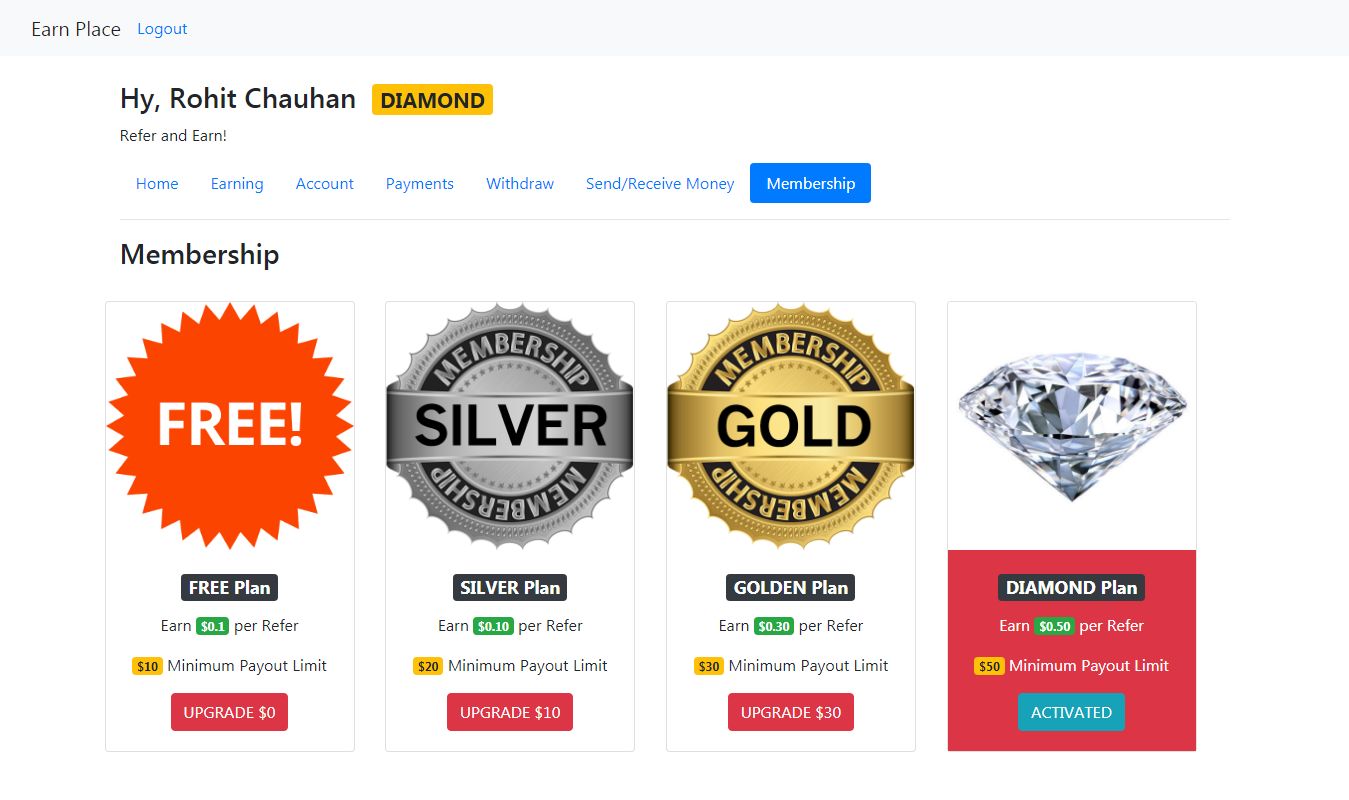Click the DIAMOND Plan label badge
The width and height of the screenshot is (1349, 800).
pyautogui.click(x=1071, y=588)
